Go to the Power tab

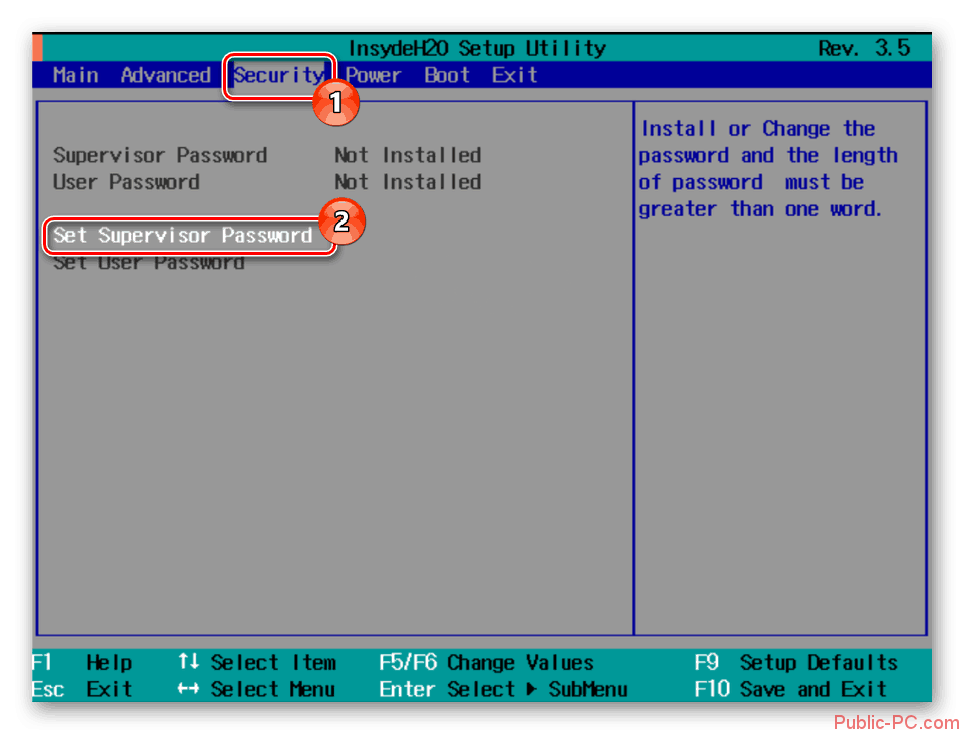pyautogui.click(x=373, y=75)
